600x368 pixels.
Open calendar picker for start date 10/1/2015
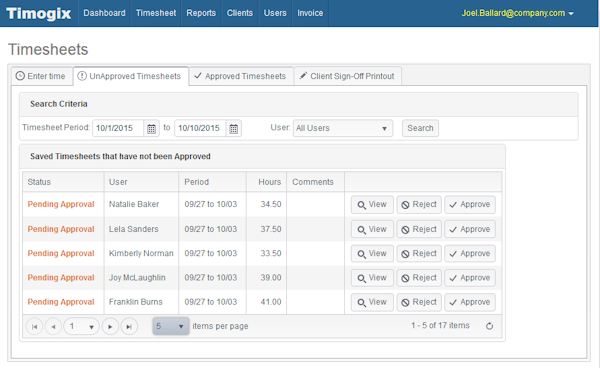152,129
